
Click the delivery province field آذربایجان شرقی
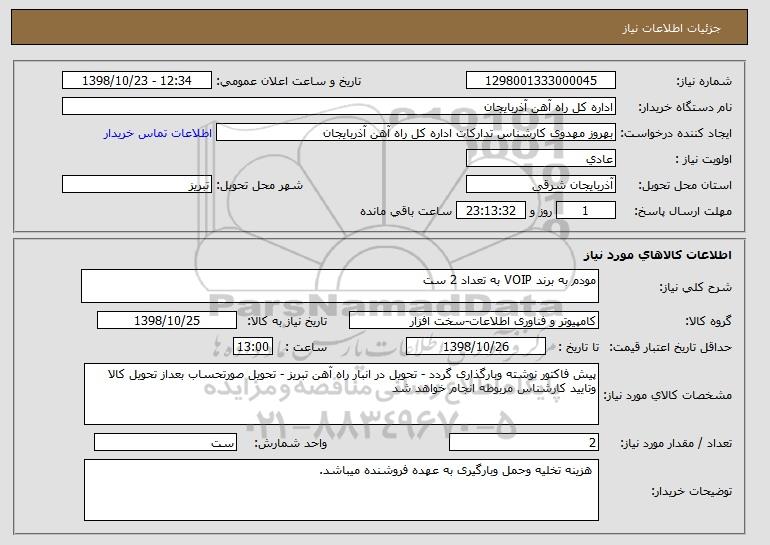point(541,185)
